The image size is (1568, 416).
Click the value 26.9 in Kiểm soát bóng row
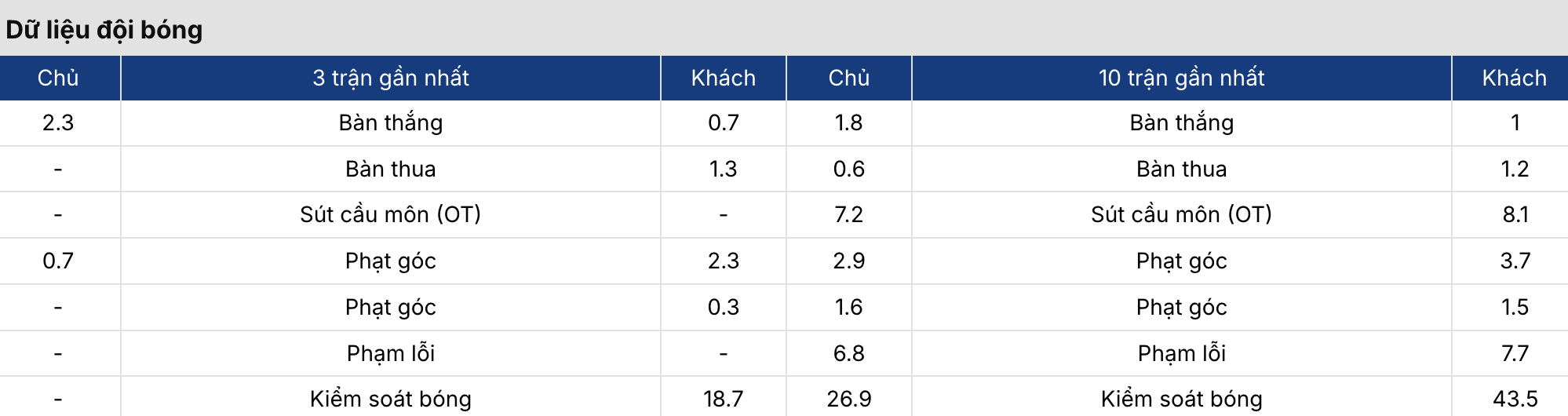pos(849,399)
